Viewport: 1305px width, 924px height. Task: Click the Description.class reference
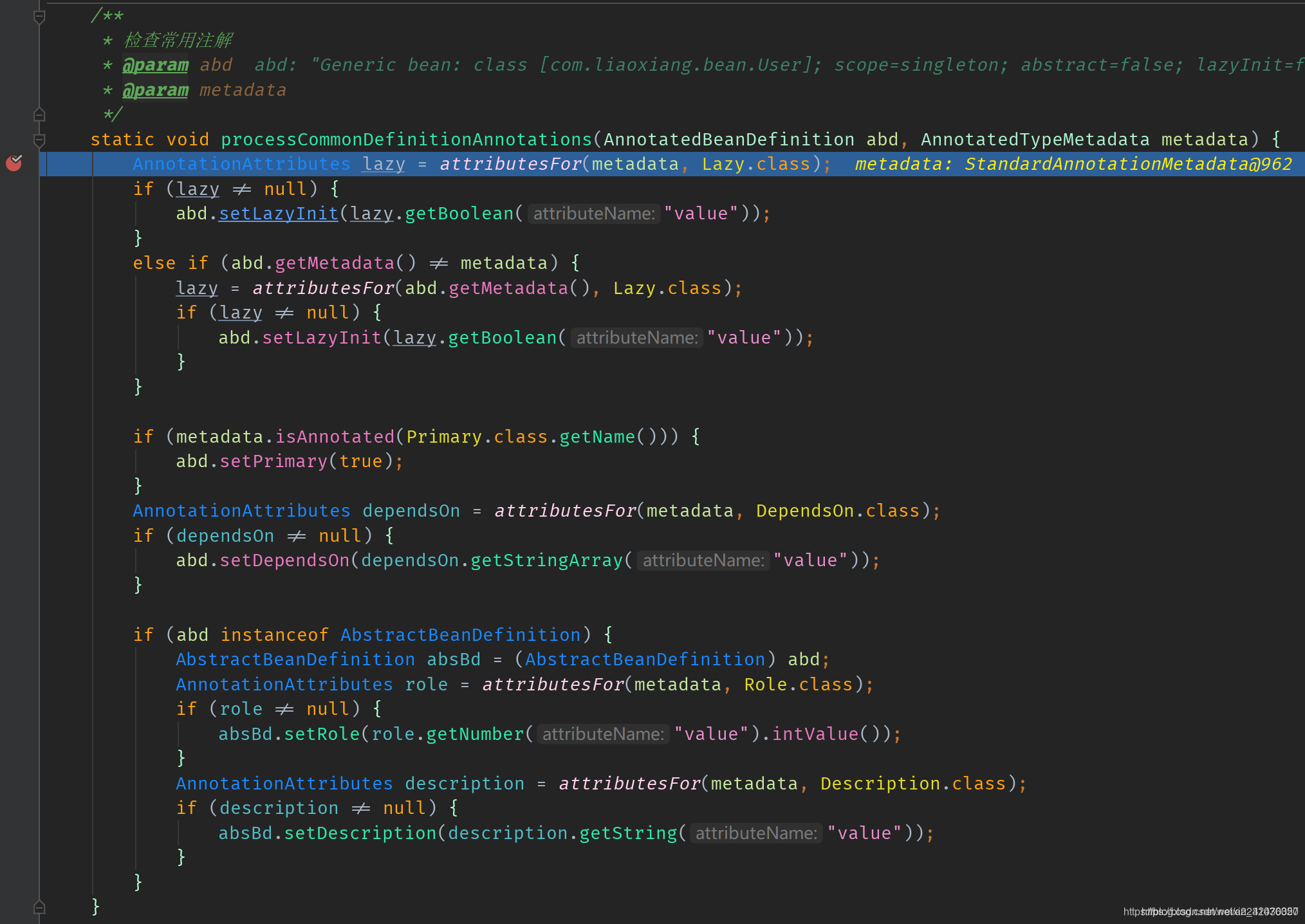tap(913, 784)
